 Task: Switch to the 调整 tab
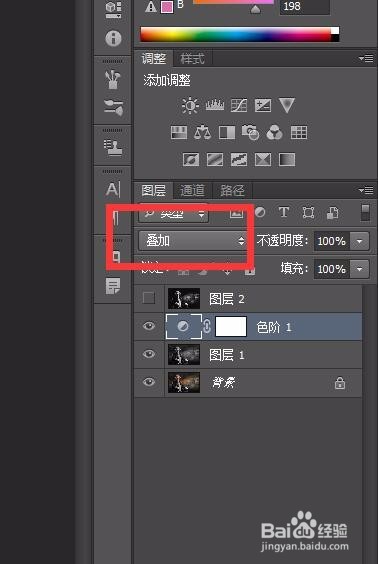(154, 59)
